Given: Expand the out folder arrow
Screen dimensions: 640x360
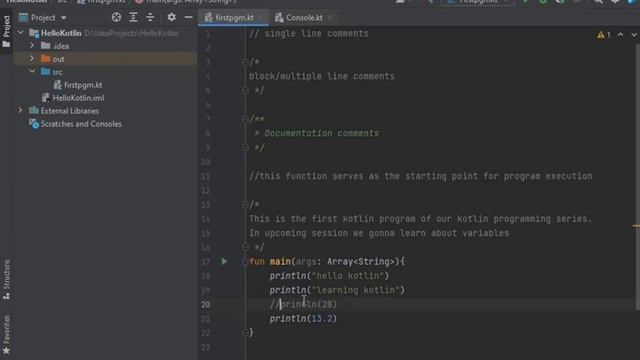Looking at the screenshot, I should (x=32, y=59).
